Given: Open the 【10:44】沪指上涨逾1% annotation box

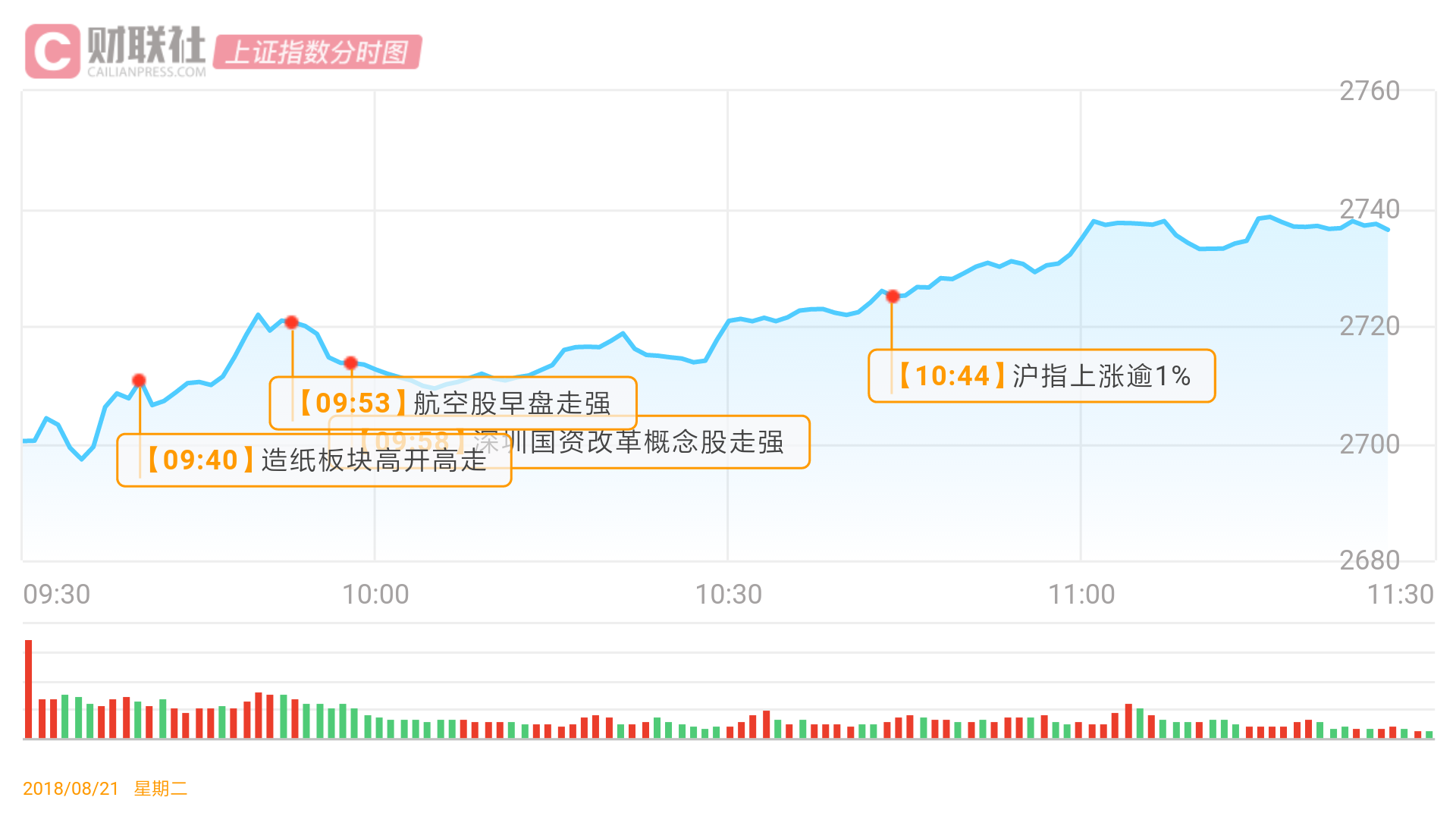Looking at the screenshot, I should tap(1041, 376).
